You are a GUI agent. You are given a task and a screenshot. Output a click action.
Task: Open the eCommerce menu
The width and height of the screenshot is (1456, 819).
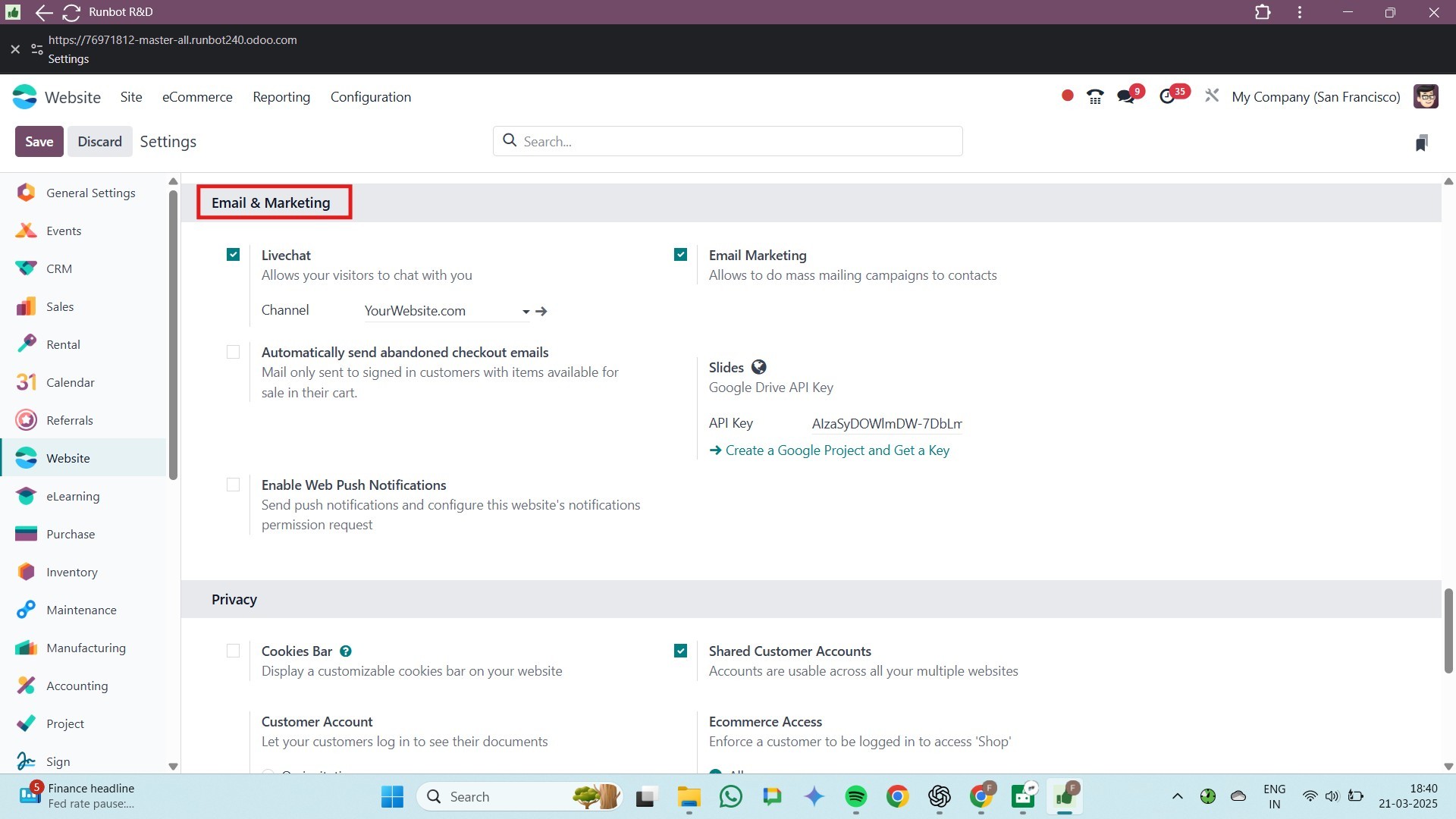pos(197,97)
